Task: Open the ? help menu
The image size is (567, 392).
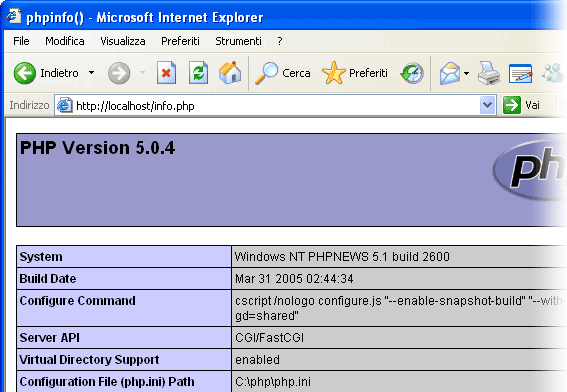Action: [x=280, y=41]
